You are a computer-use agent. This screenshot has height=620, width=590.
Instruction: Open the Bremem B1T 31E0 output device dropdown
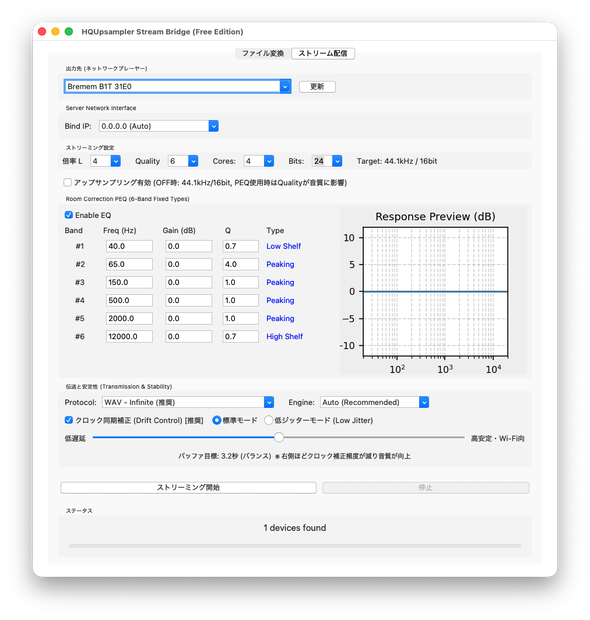coord(177,86)
